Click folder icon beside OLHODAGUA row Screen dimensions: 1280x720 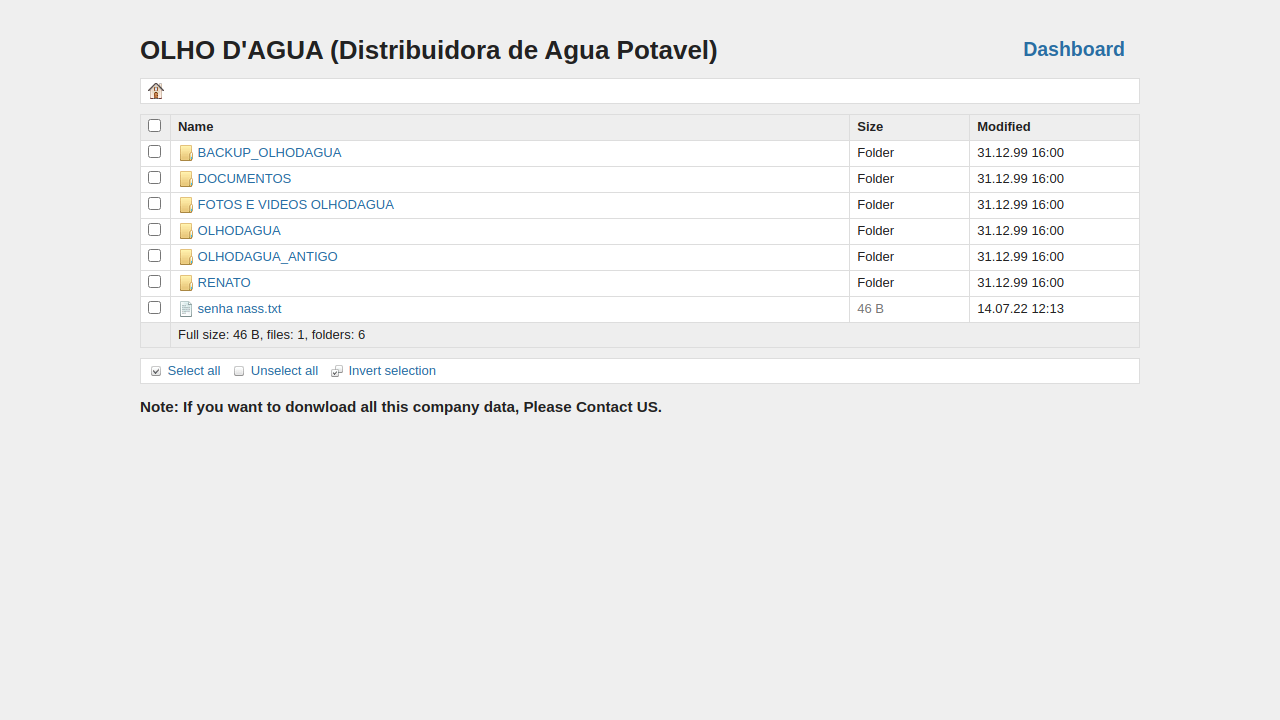186,231
